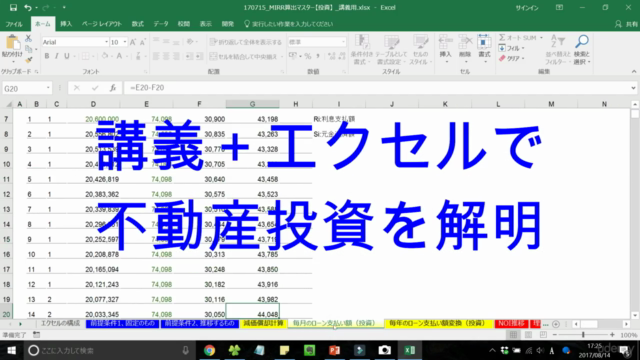640x360 pixels.
Task: Undo the last action
Action: coord(28,7)
